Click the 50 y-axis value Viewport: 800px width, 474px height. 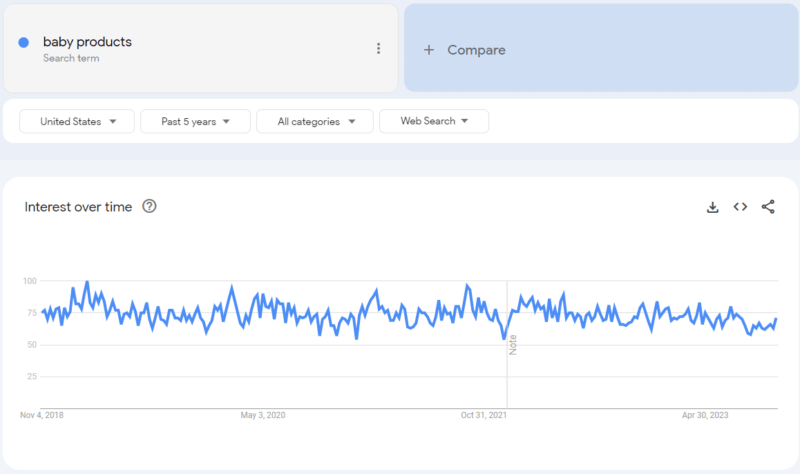(32, 345)
